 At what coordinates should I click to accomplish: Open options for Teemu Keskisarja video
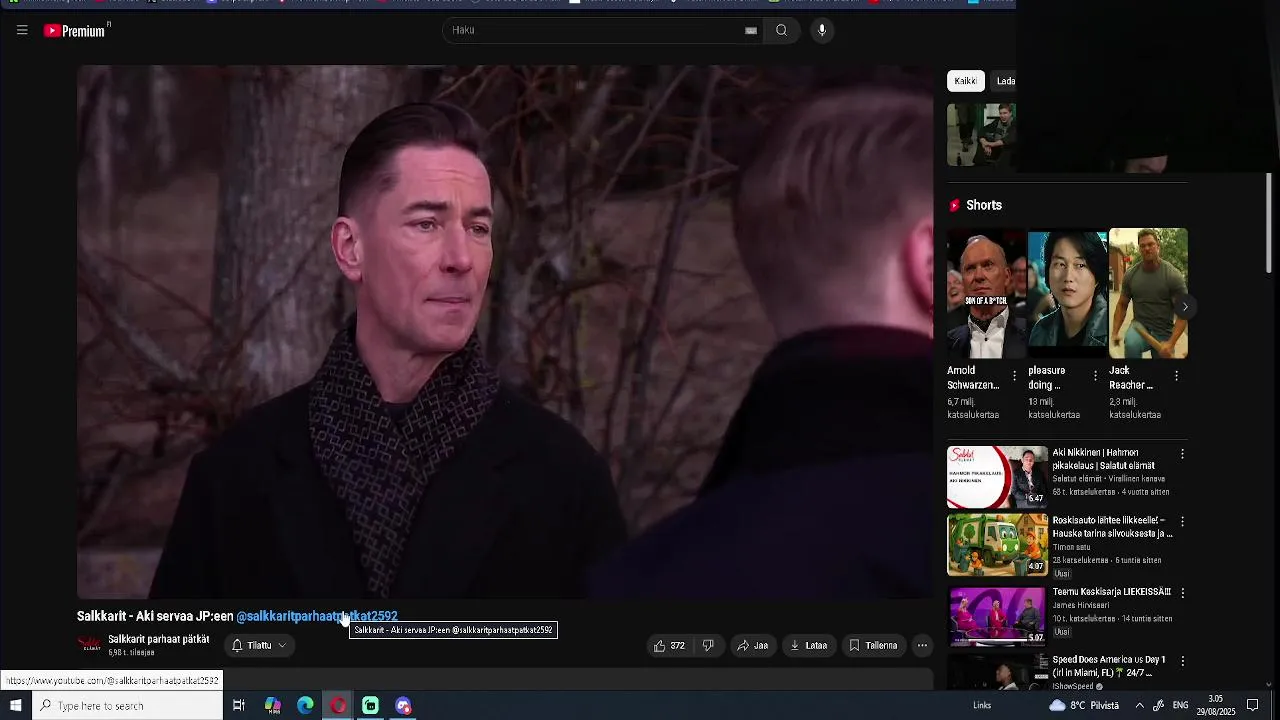[x=1182, y=593]
